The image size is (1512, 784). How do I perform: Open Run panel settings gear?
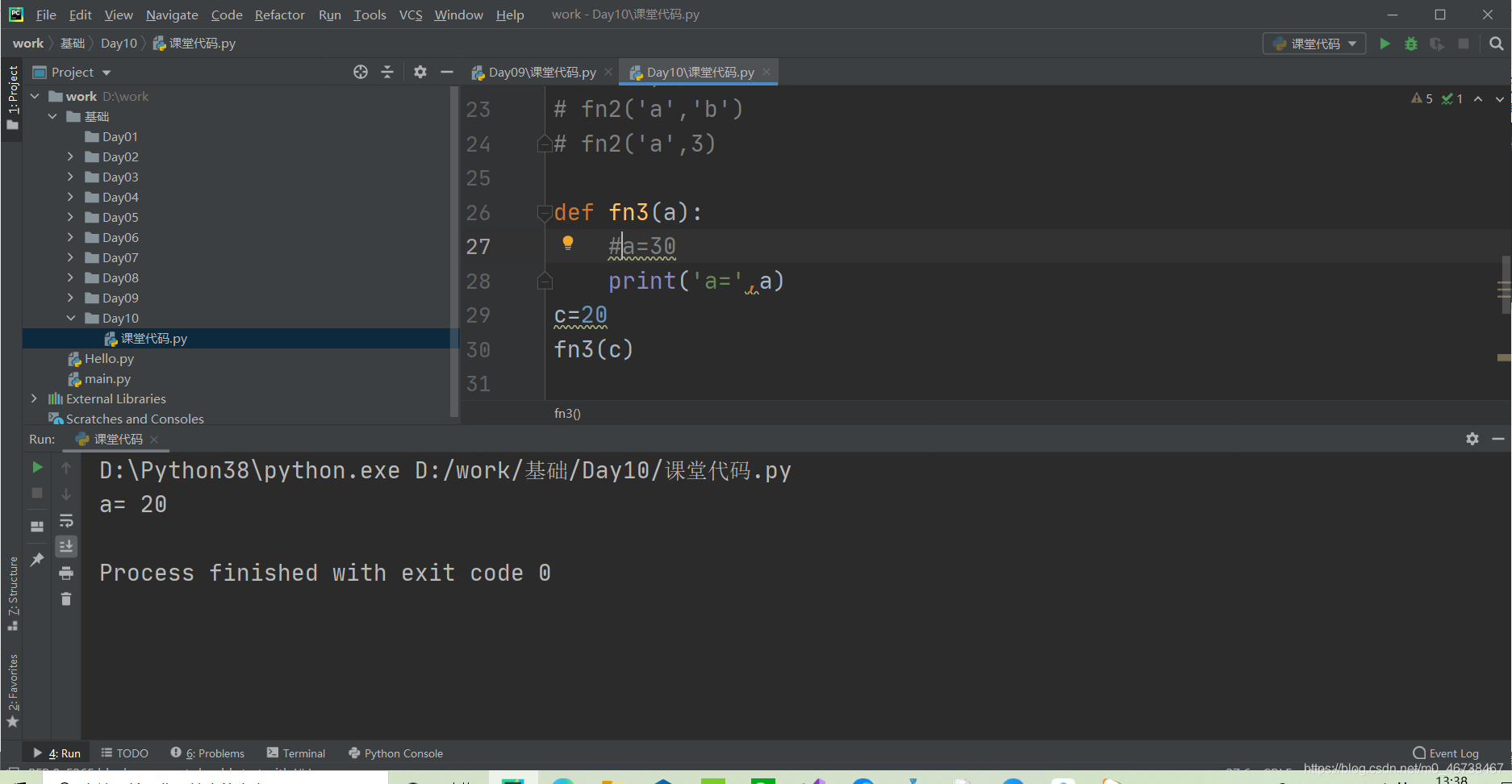[x=1472, y=439]
